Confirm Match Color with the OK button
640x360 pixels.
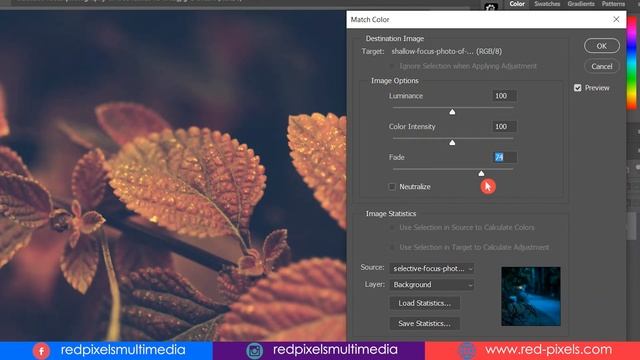(x=602, y=46)
